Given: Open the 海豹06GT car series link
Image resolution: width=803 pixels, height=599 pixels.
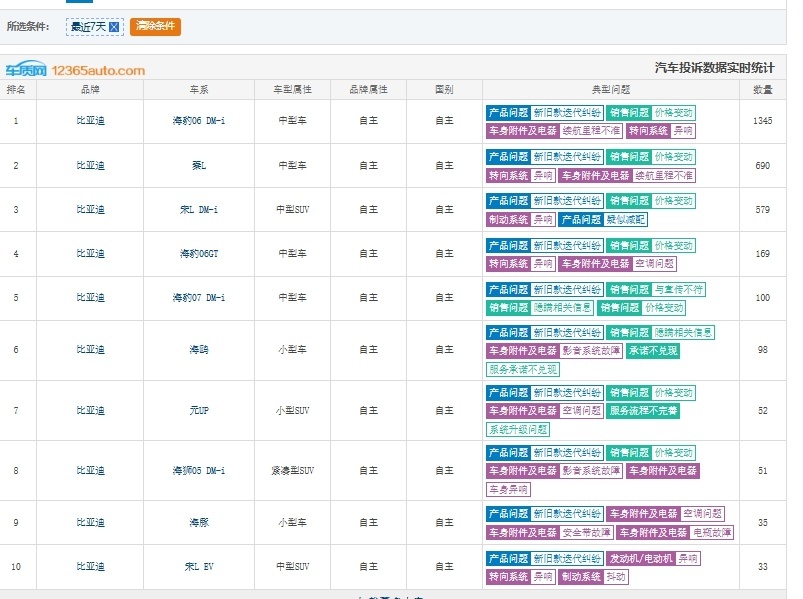Looking at the screenshot, I should (x=199, y=253).
